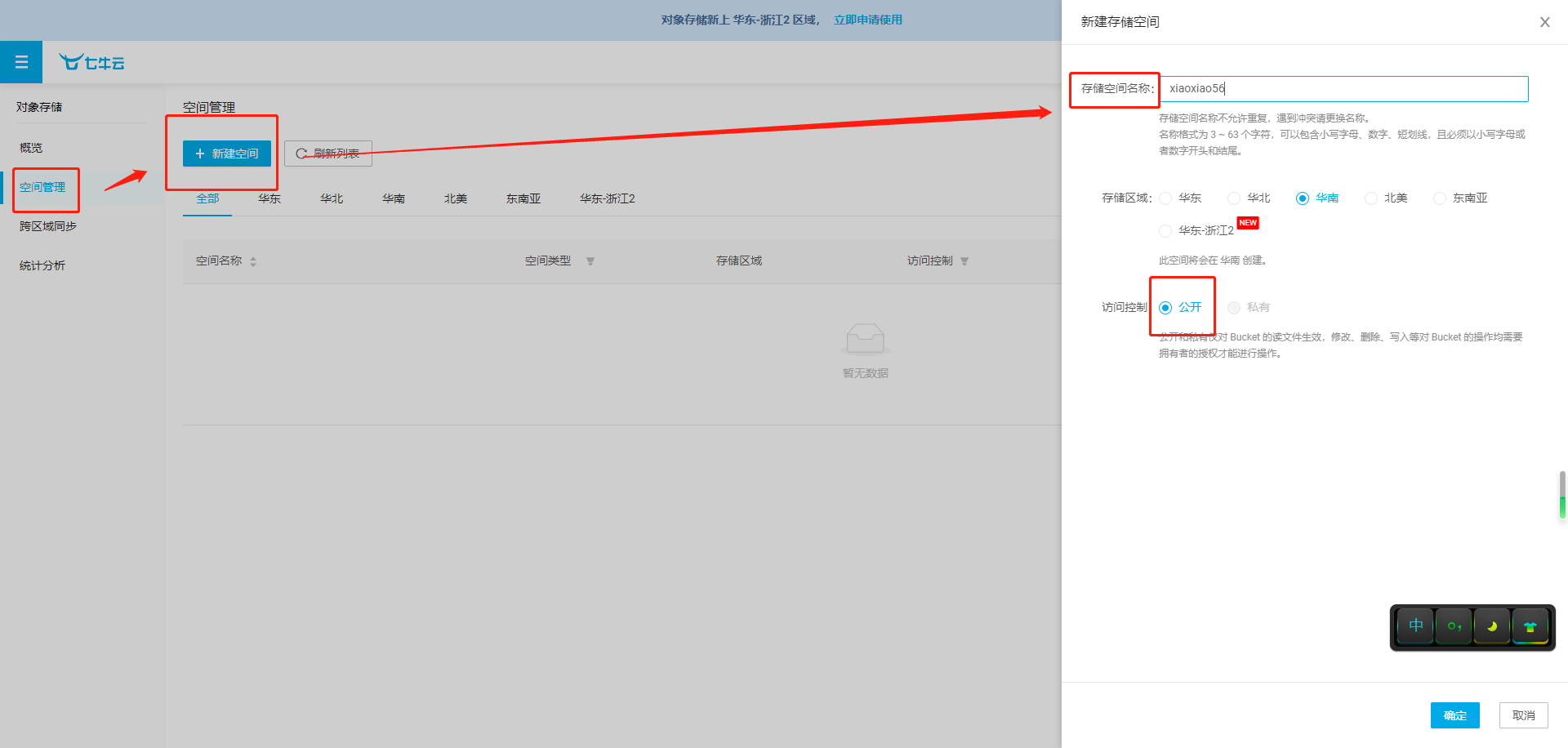Open 空间管理 in the sidebar
The width and height of the screenshot is (1568, 748).
pos(42,187)
